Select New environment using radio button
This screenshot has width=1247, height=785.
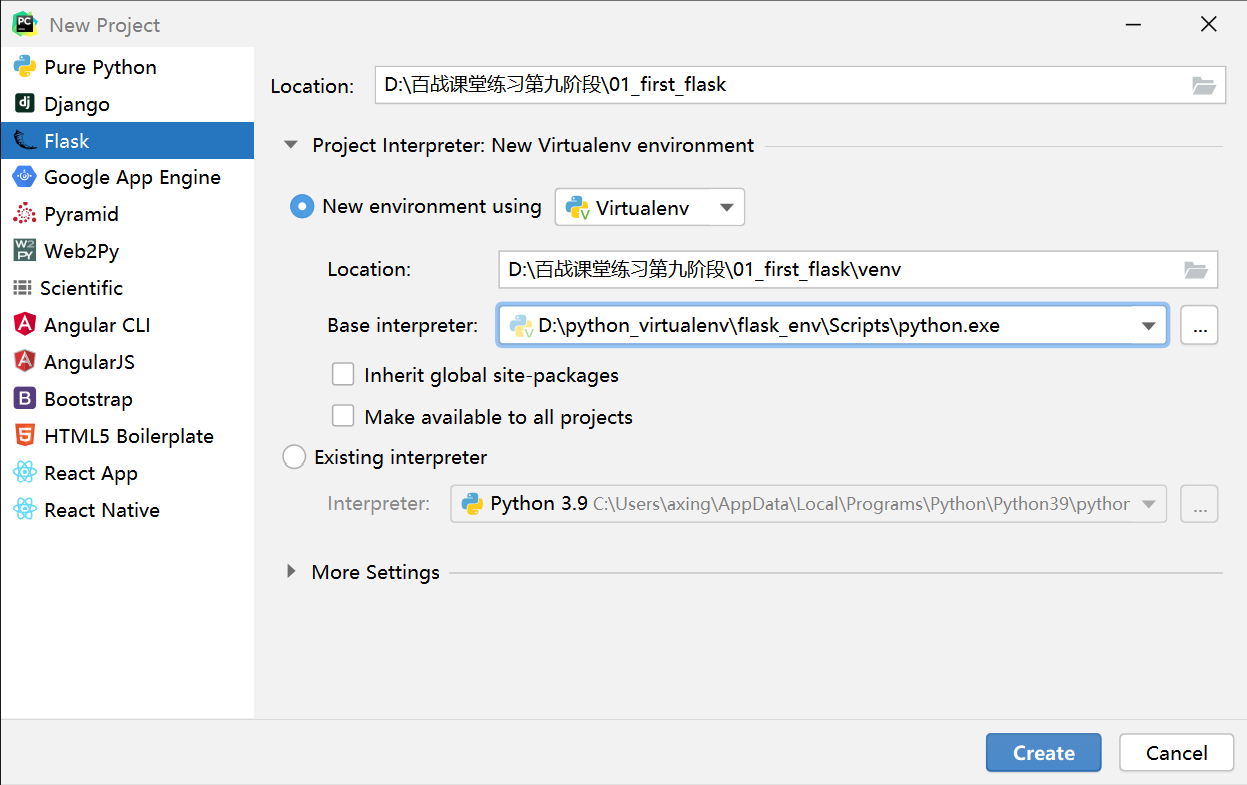[302, 207]
